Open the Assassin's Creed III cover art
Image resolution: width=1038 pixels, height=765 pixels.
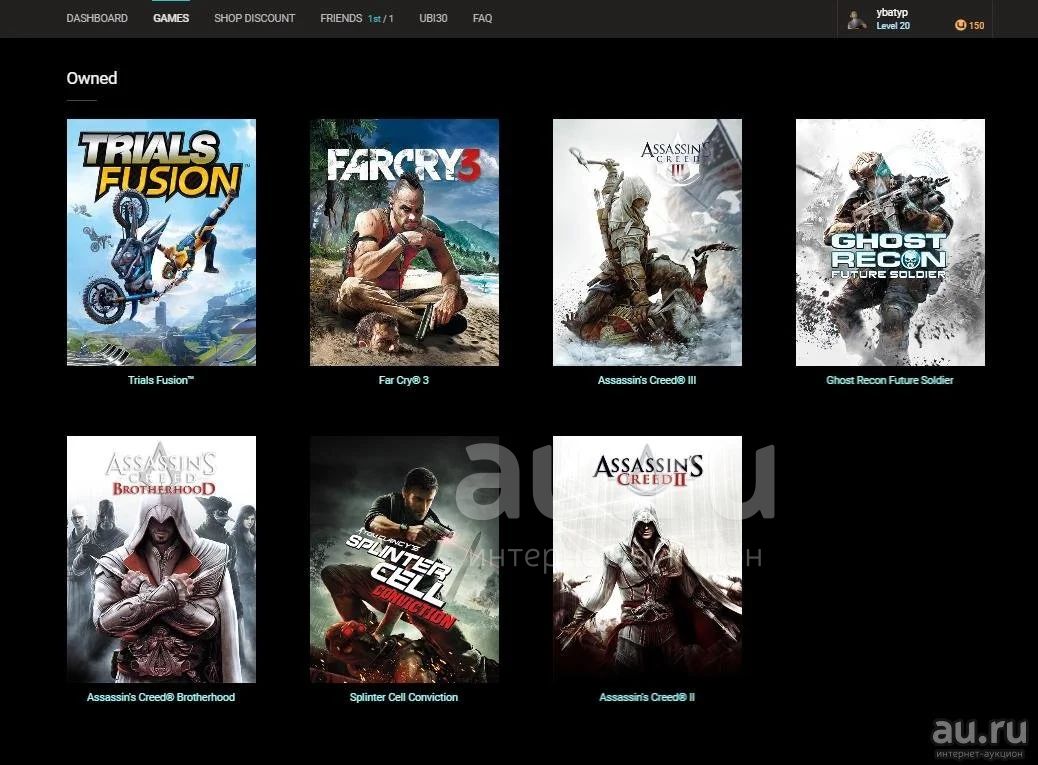pyautogui.click(x=647, y=242)
